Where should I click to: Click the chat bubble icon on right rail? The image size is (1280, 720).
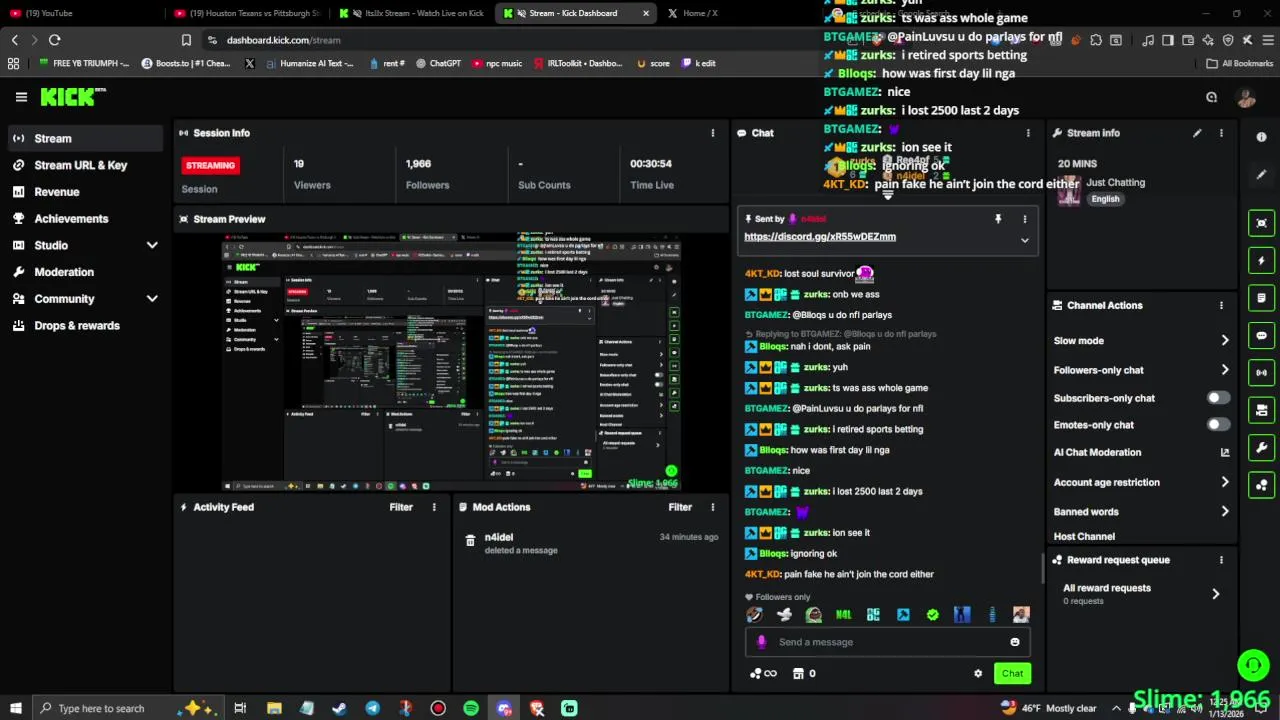click(x=1261, y=336)
